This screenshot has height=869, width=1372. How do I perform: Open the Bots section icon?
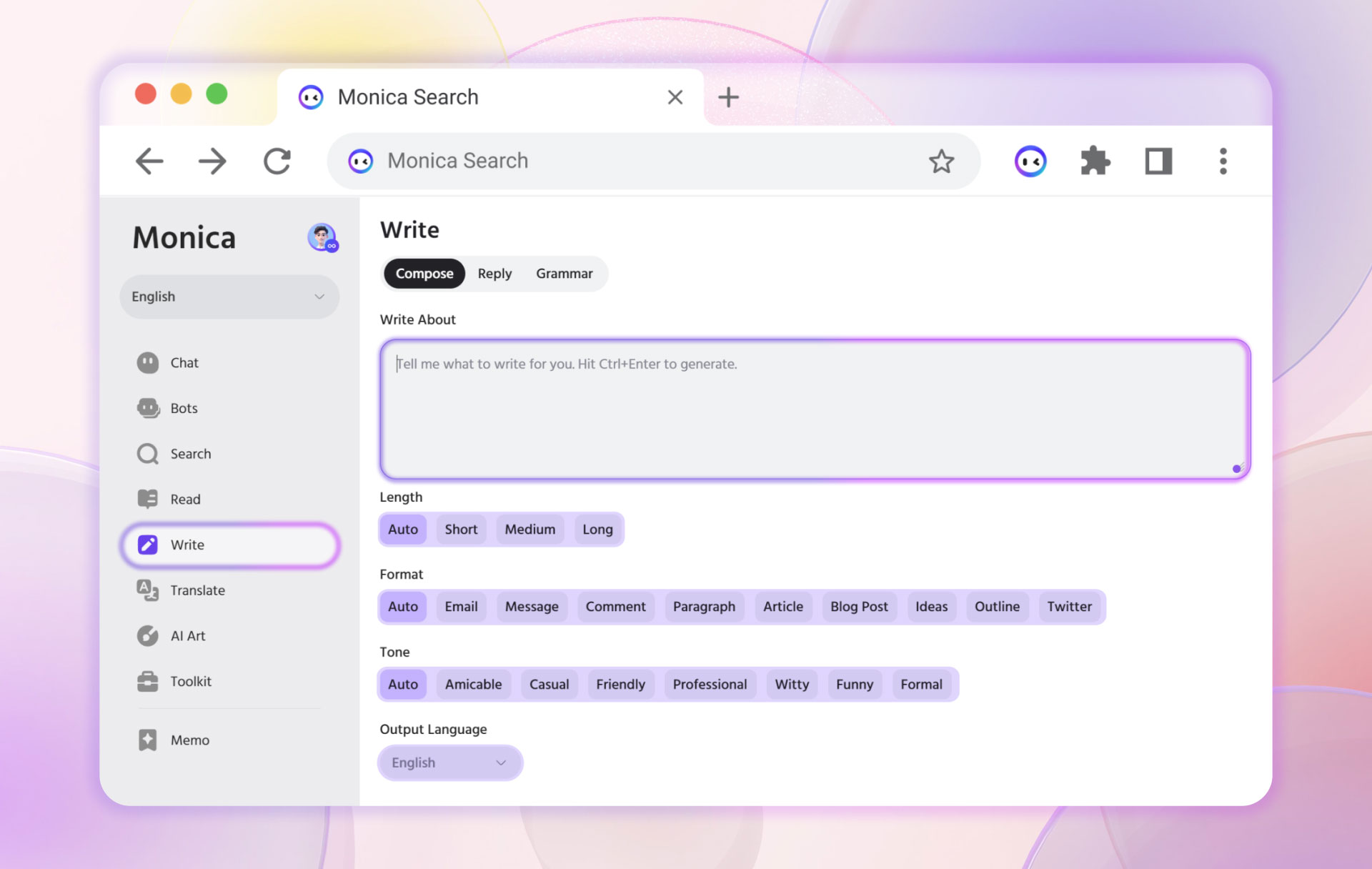click(x=148, y=408)
